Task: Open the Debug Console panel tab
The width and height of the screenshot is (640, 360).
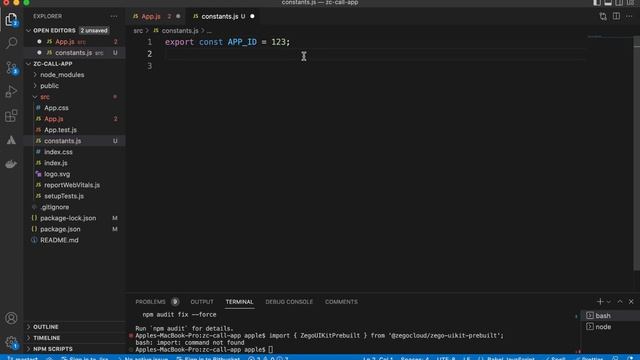Action: coord(289,302)
